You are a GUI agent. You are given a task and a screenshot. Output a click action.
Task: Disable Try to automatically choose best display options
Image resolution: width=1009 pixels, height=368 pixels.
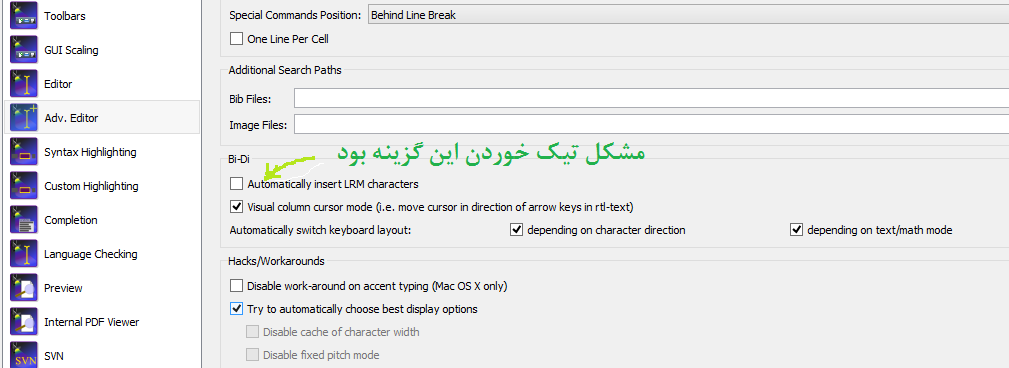(x=236, y=309)
